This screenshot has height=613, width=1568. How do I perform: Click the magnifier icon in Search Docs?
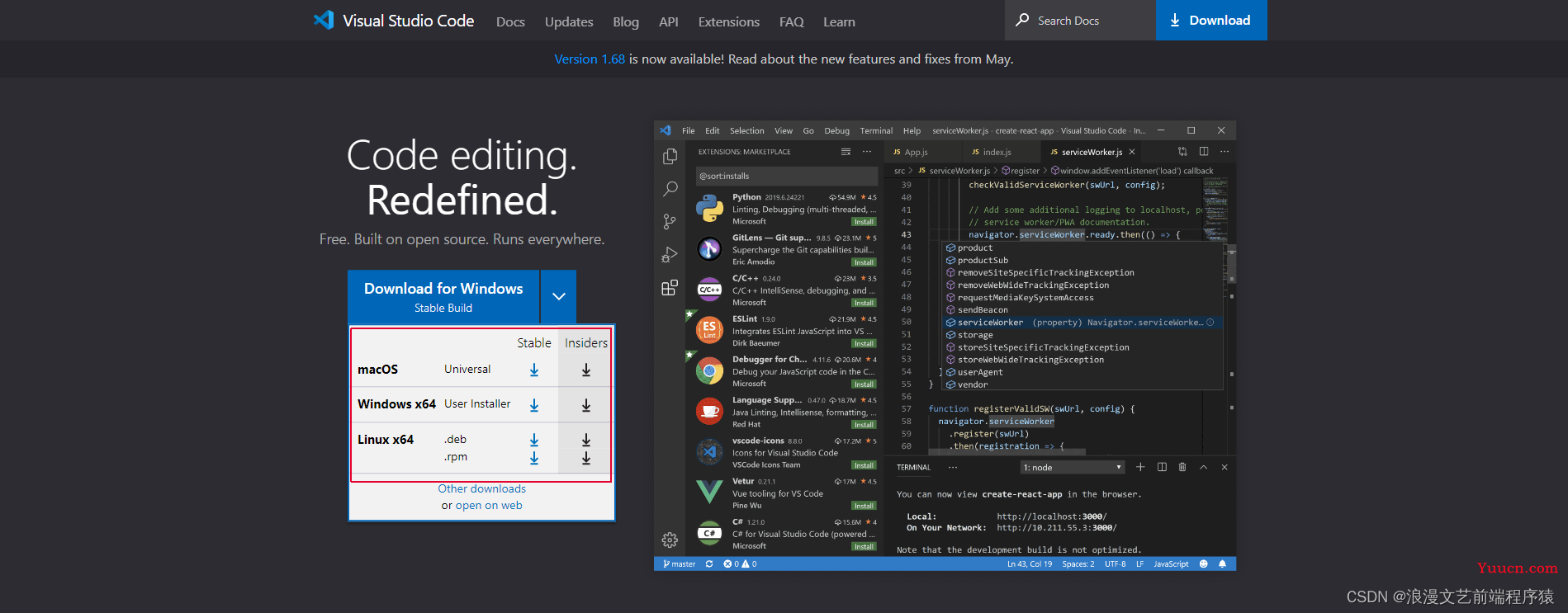[1022, 20]
